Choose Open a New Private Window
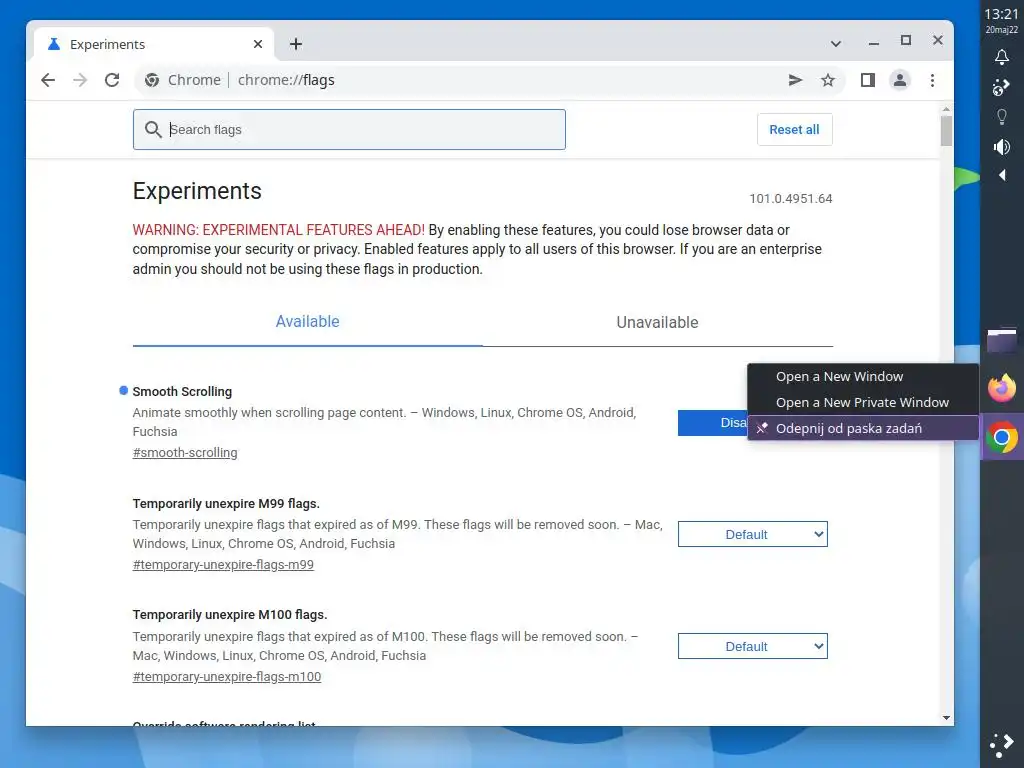1024x768 pixels. (863, 402)
